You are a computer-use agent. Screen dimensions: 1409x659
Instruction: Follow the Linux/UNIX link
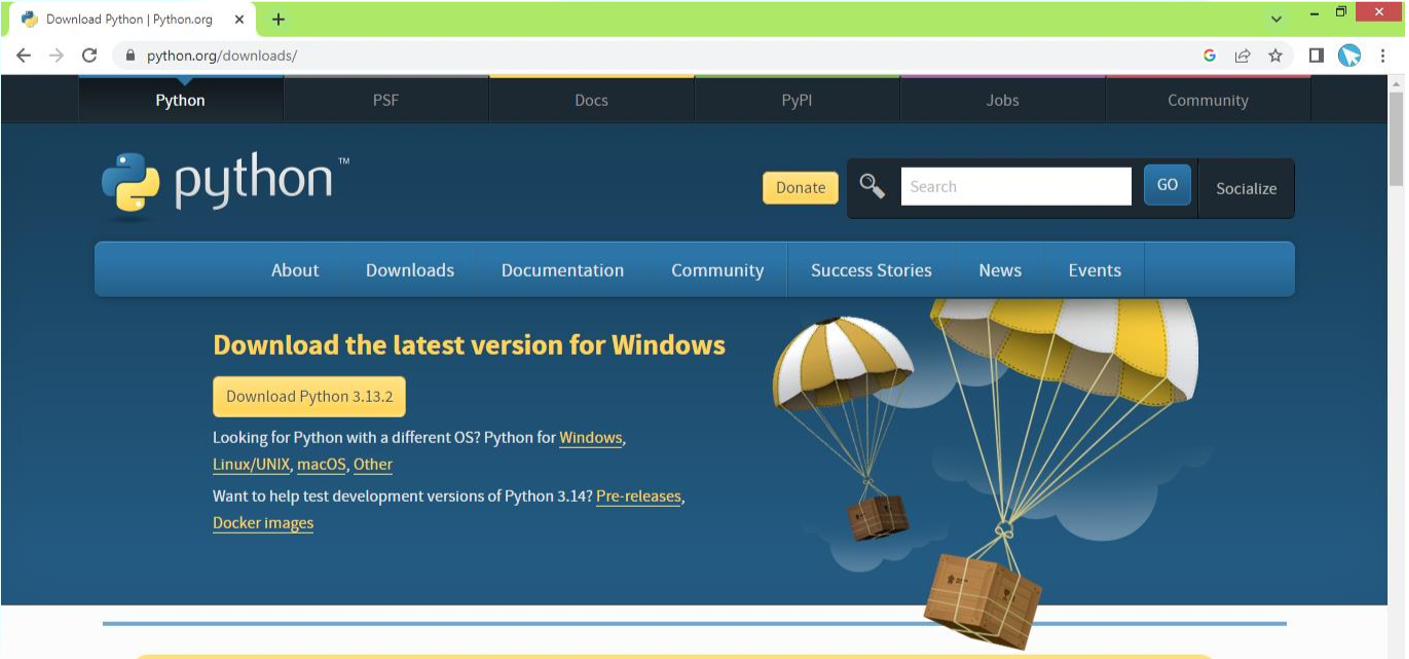coord(251,464)
